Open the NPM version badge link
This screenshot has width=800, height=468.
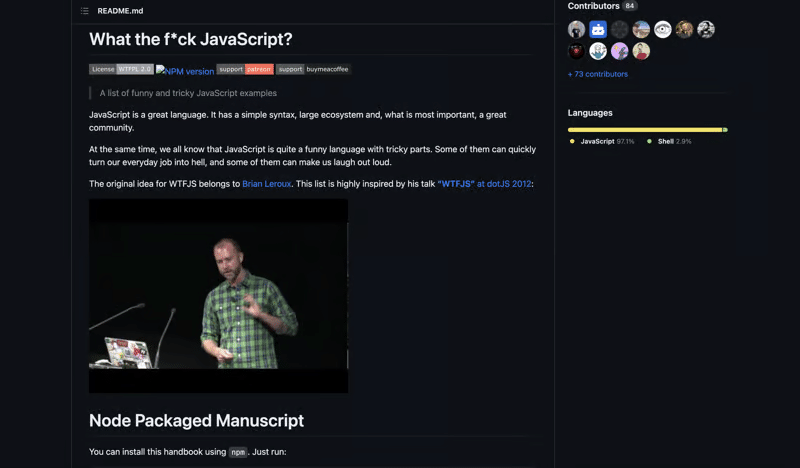pyautogui.click(x=185, y=71)
